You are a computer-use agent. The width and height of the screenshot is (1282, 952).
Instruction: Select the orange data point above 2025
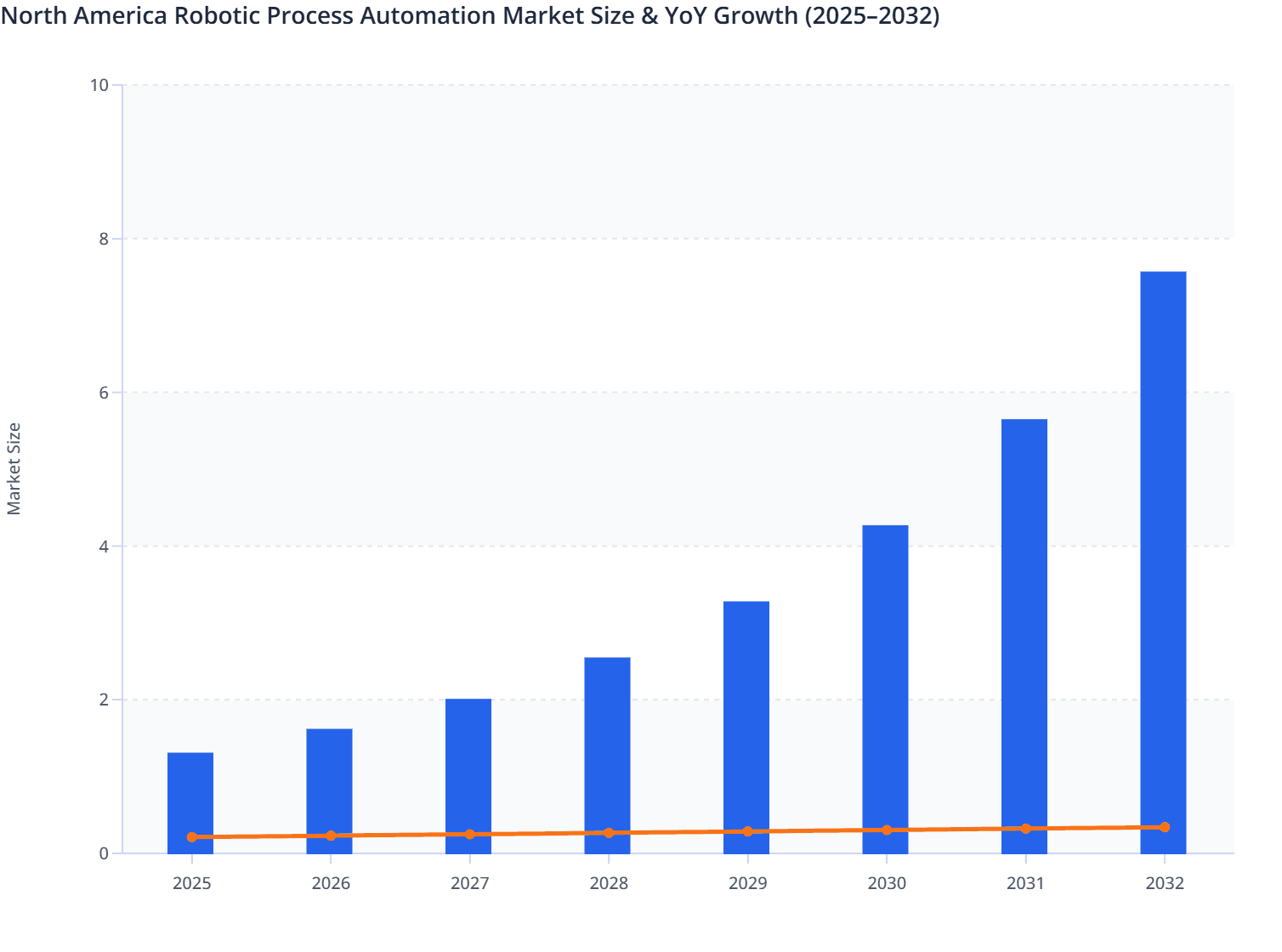pyautogui.click(x=190, y=836)
